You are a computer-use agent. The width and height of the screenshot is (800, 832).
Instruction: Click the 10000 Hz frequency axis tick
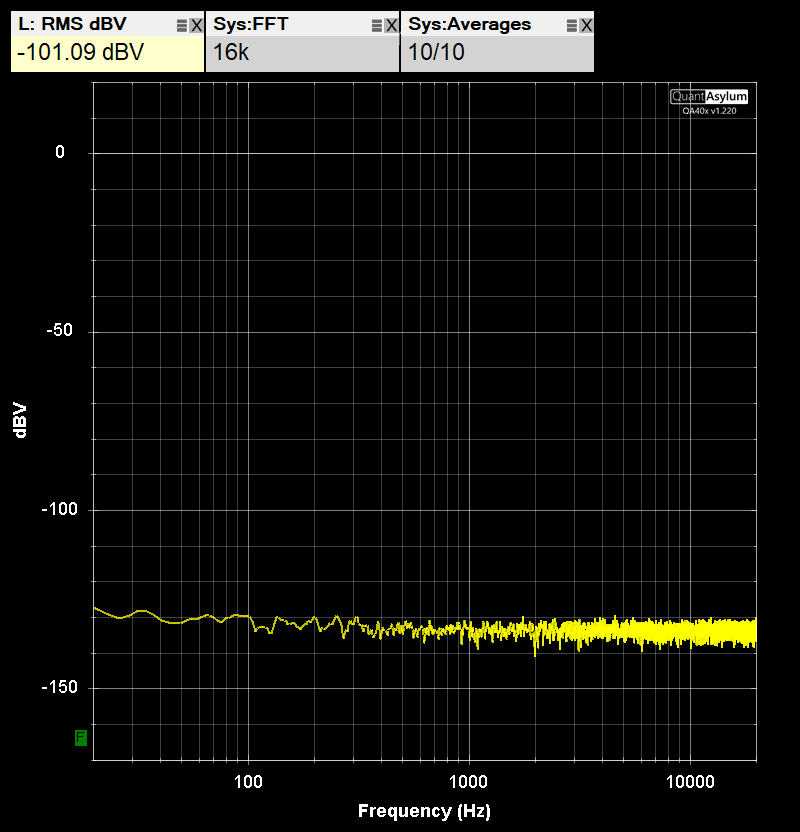pyautogui.click(x=690, y=782)
